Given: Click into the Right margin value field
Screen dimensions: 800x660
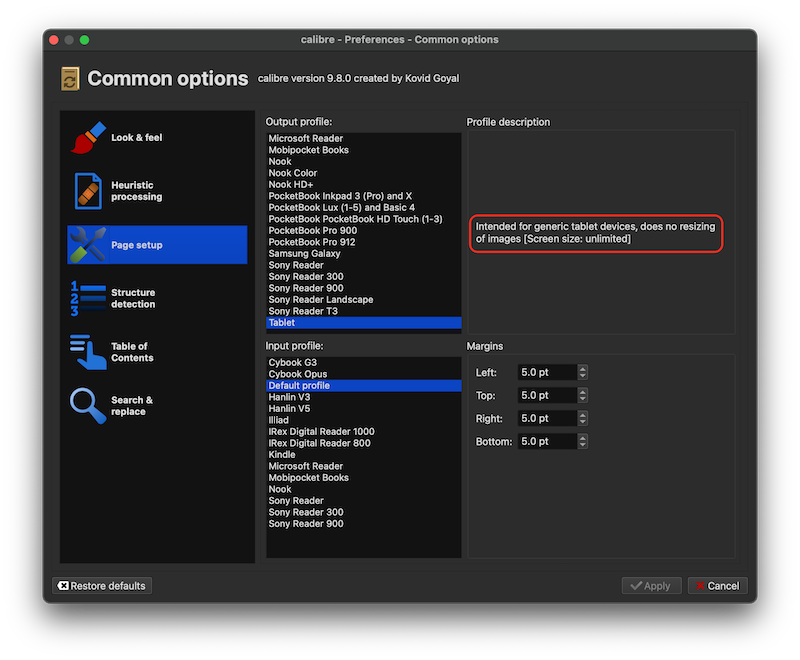Looking at the screenshot, I should pos(547,418).
